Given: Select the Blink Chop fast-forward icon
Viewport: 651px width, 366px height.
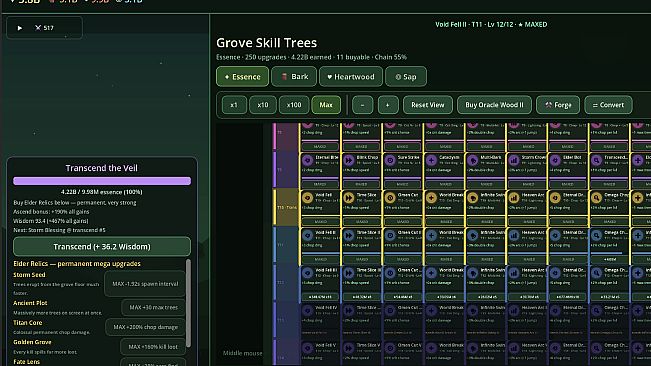Looking at the screenshot, I should pos(349,160).
